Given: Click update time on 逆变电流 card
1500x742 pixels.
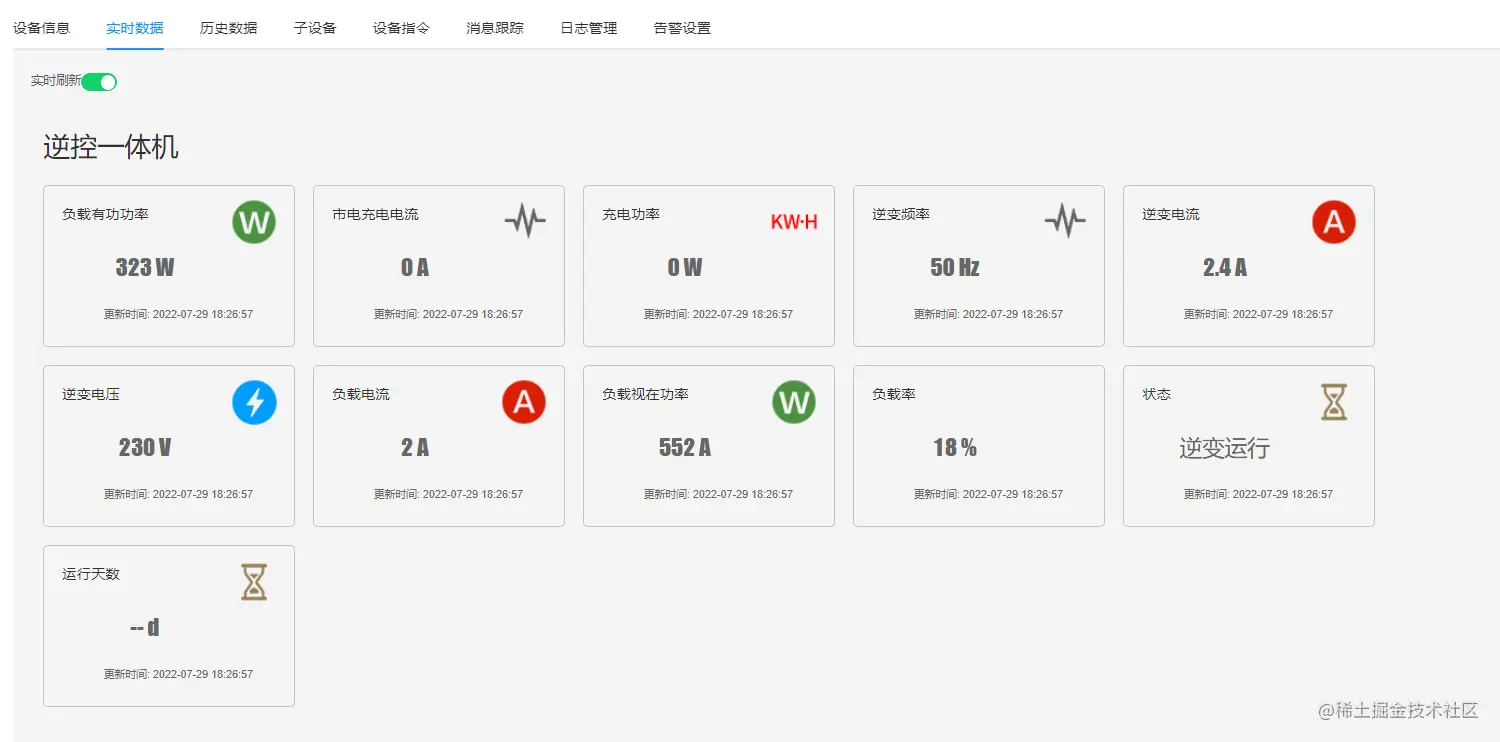Looking at the screenshot, I should pos(1258,314).
